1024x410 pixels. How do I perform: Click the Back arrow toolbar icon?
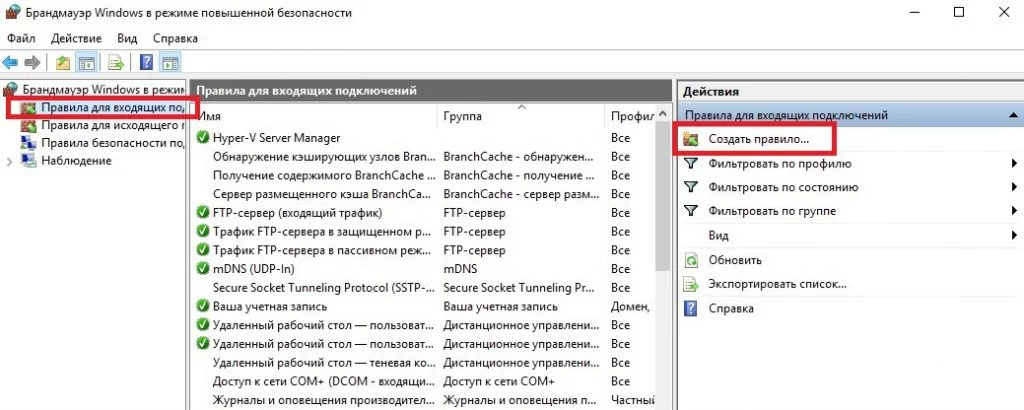pos(10,63)
